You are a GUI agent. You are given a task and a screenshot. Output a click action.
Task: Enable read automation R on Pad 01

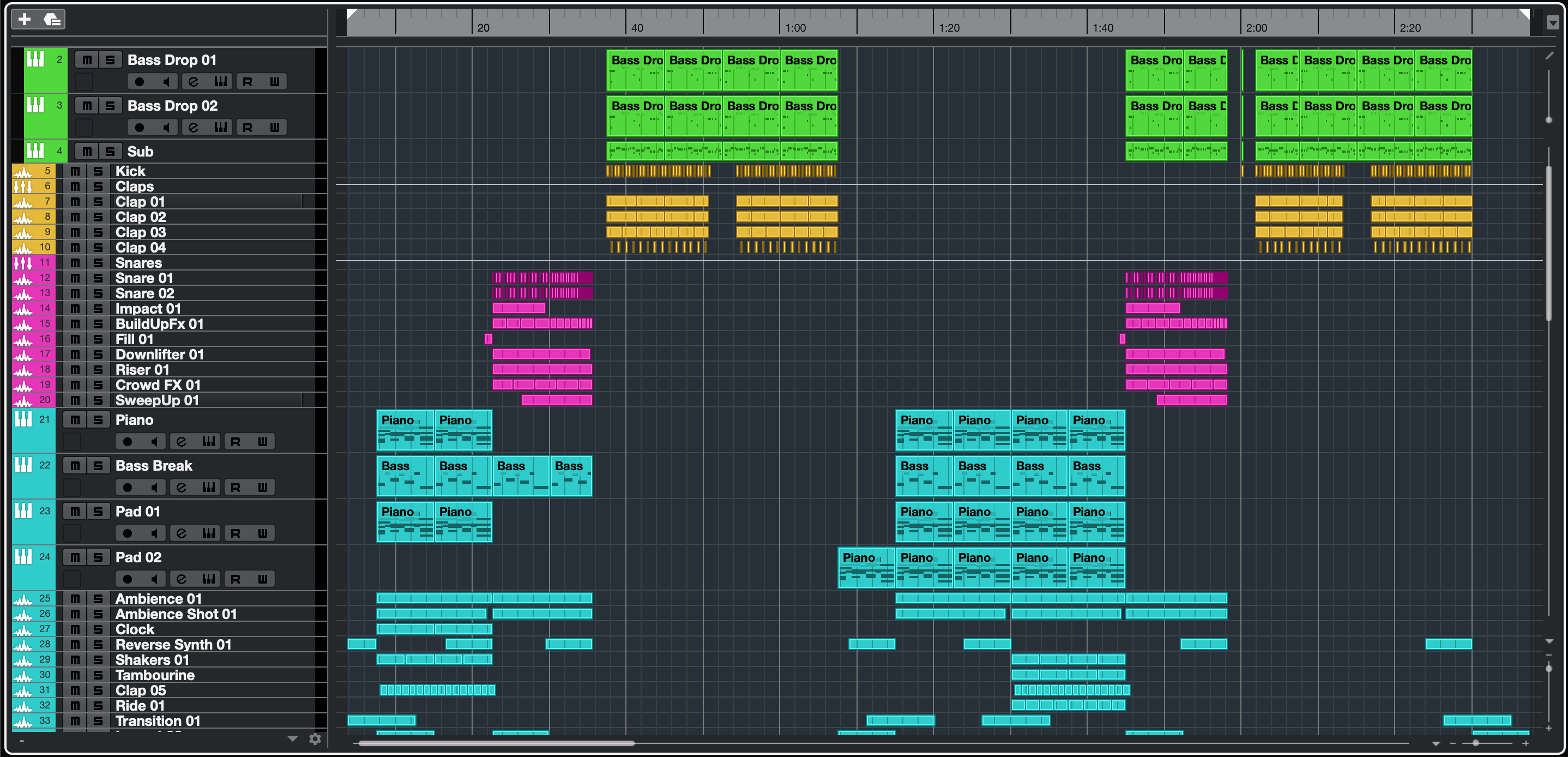pyautogui.click(x=236, y=533)
